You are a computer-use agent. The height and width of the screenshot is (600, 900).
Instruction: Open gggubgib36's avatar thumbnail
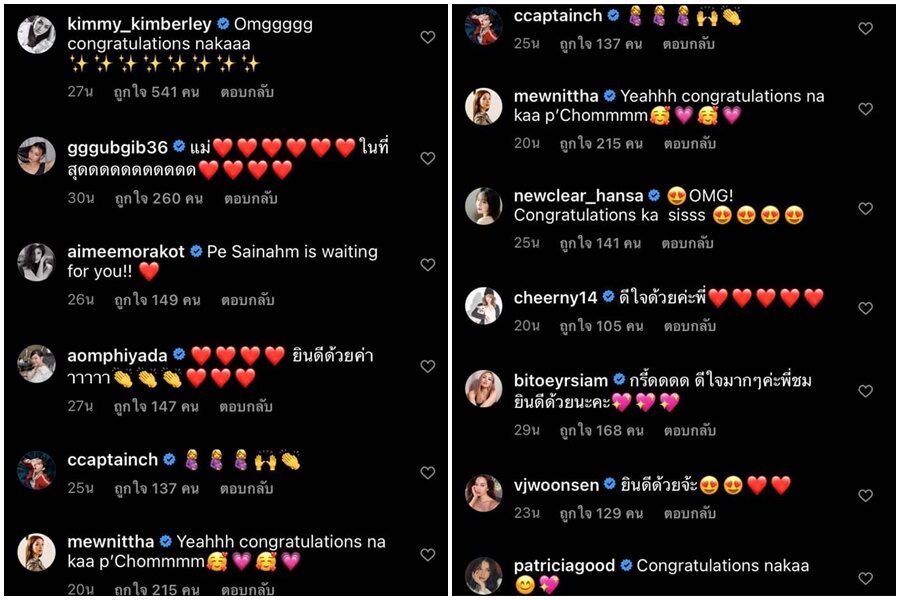pyautogui.click(x=36, y=156)
